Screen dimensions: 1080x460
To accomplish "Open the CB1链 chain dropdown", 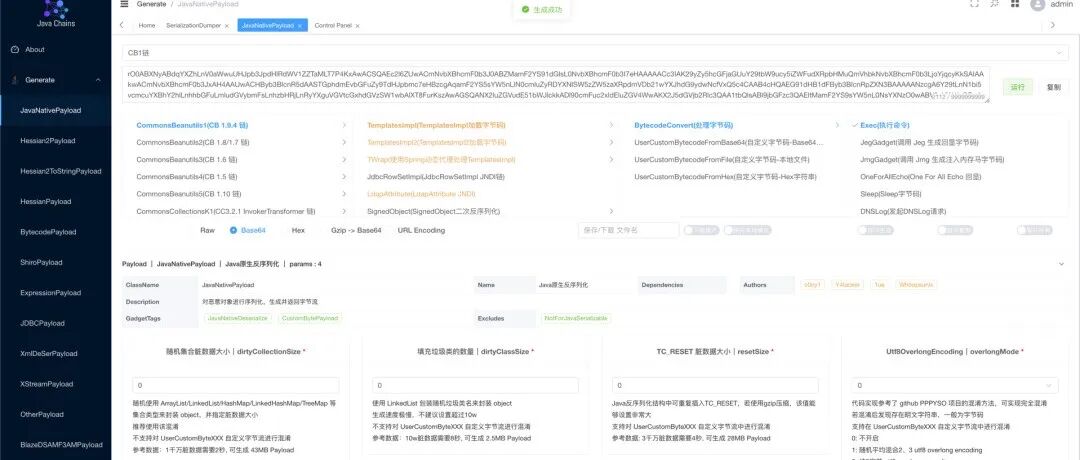I will click(x=595, y=52).
